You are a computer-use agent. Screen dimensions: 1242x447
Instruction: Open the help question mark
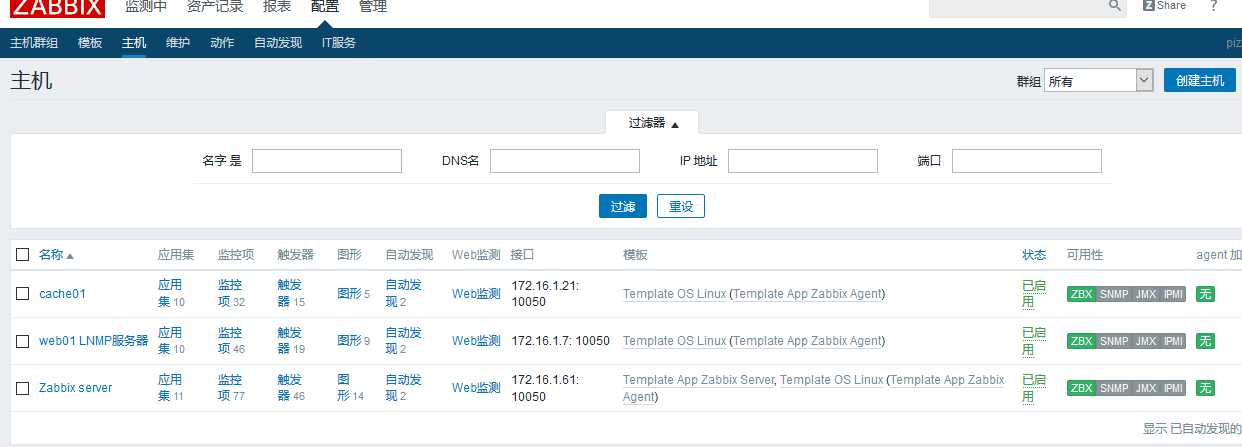[x=1213, y=6]
